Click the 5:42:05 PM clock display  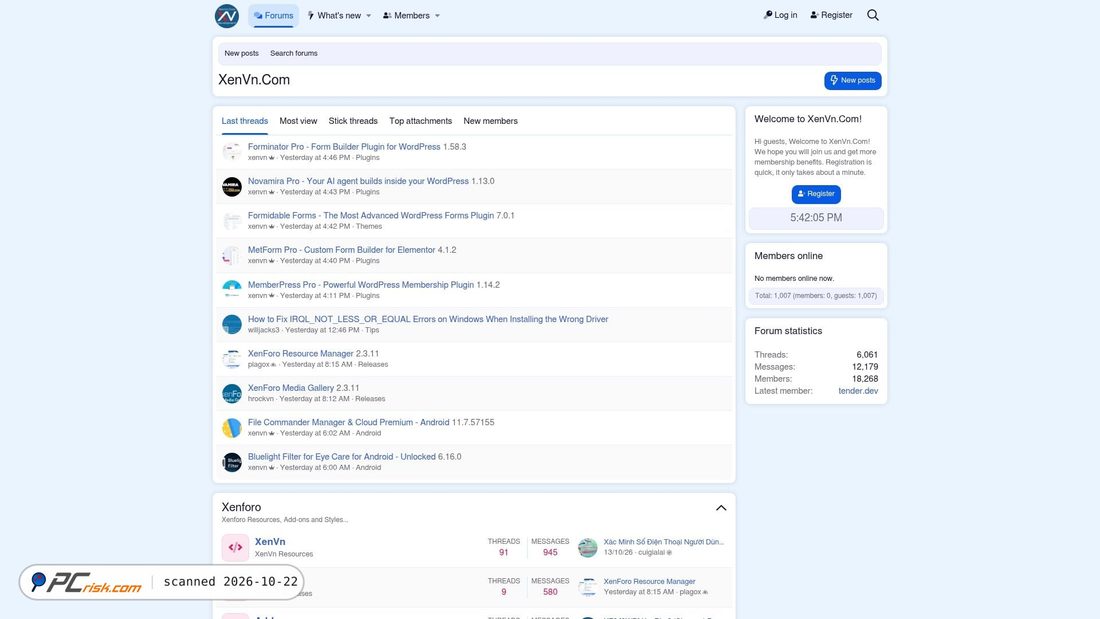point(816,218)
